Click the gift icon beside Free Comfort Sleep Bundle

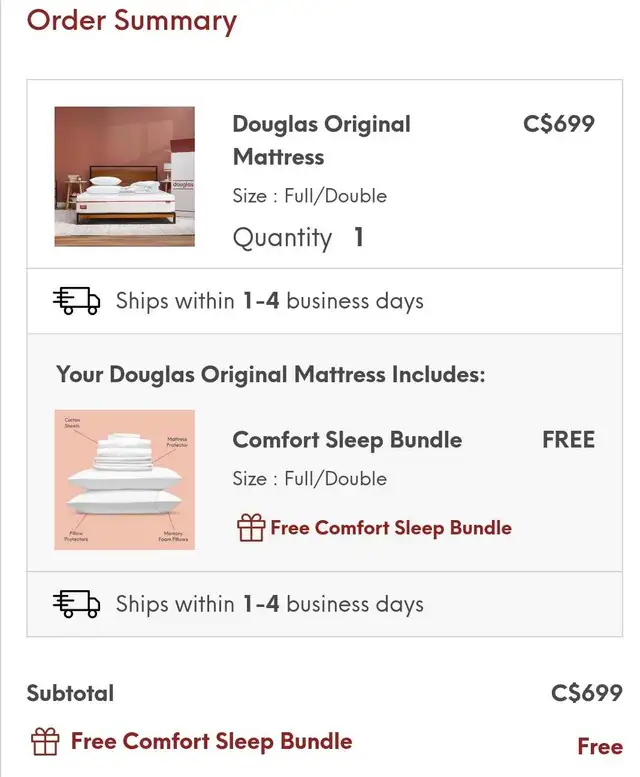251,527
